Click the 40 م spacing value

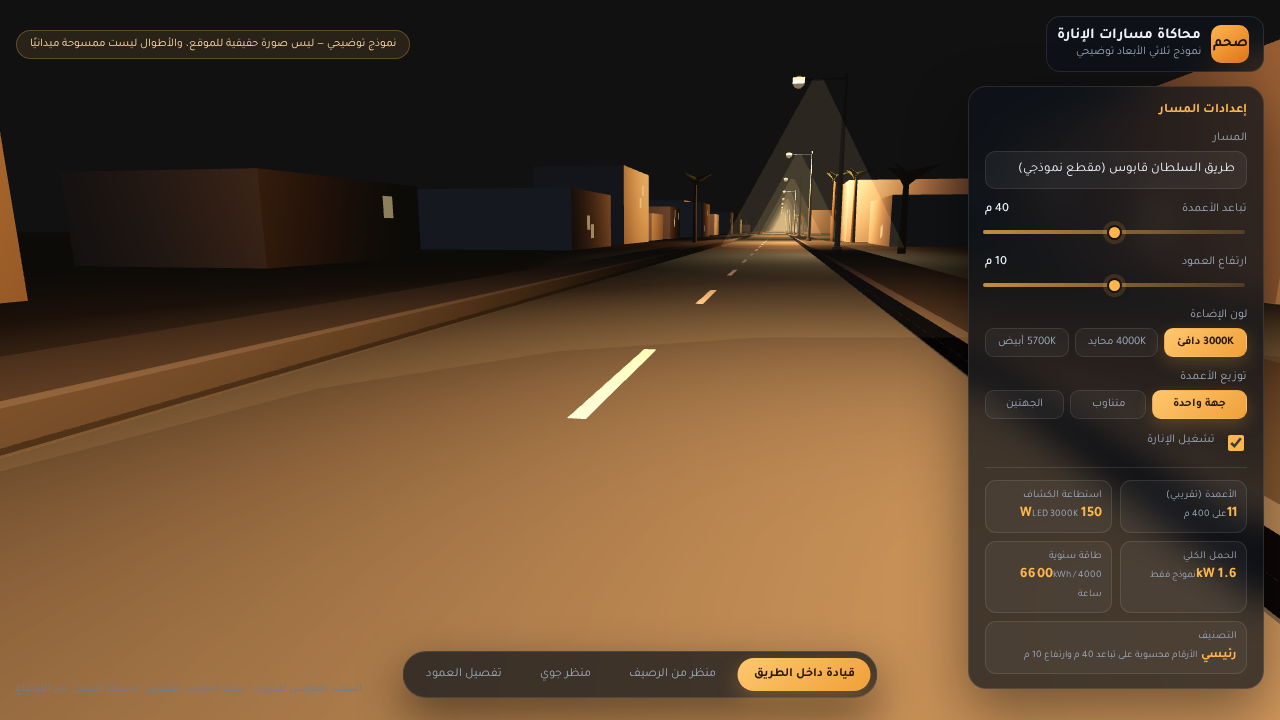996,208
